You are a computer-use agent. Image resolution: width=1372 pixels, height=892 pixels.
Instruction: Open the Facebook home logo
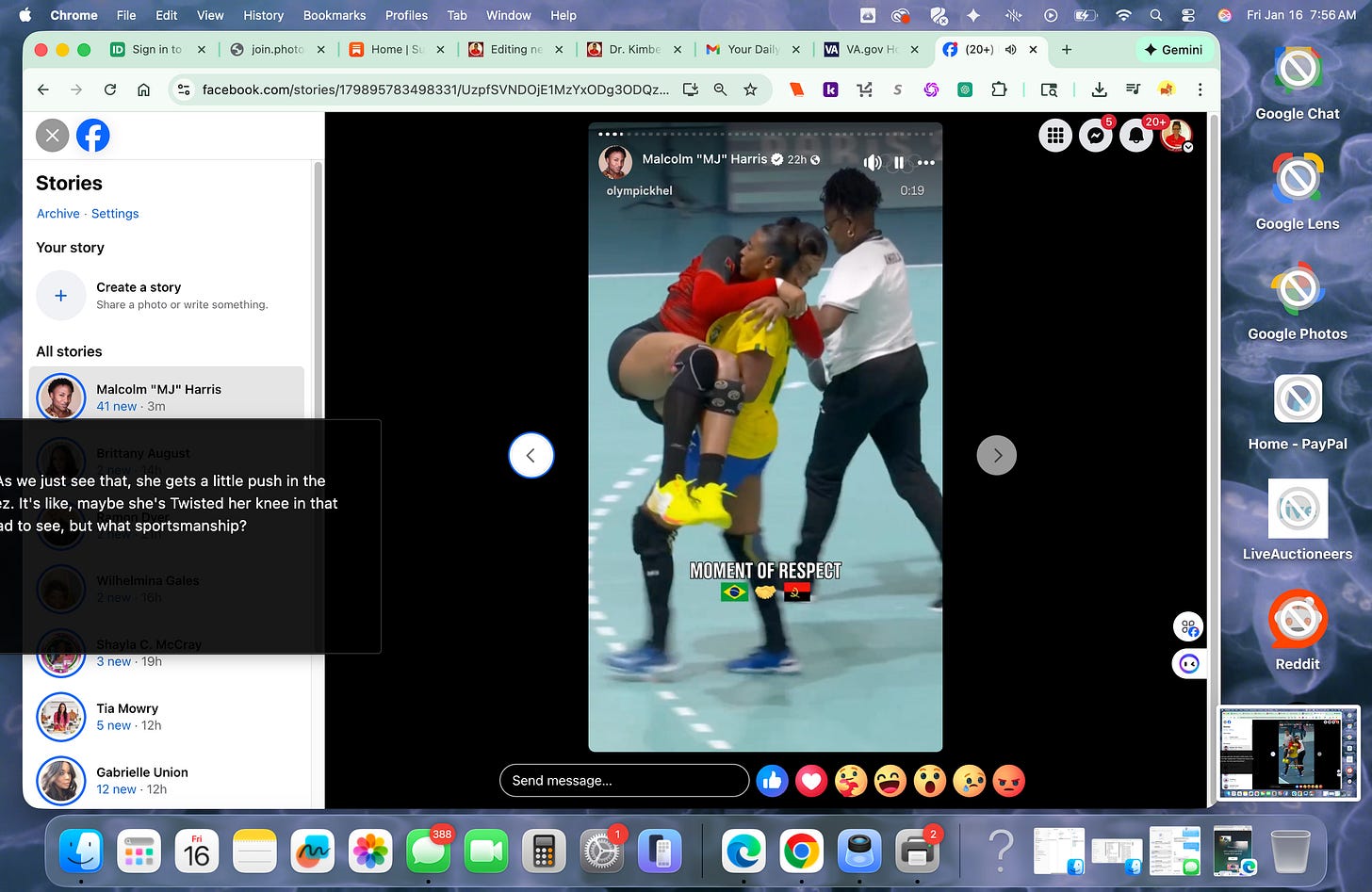coord(93,136)
